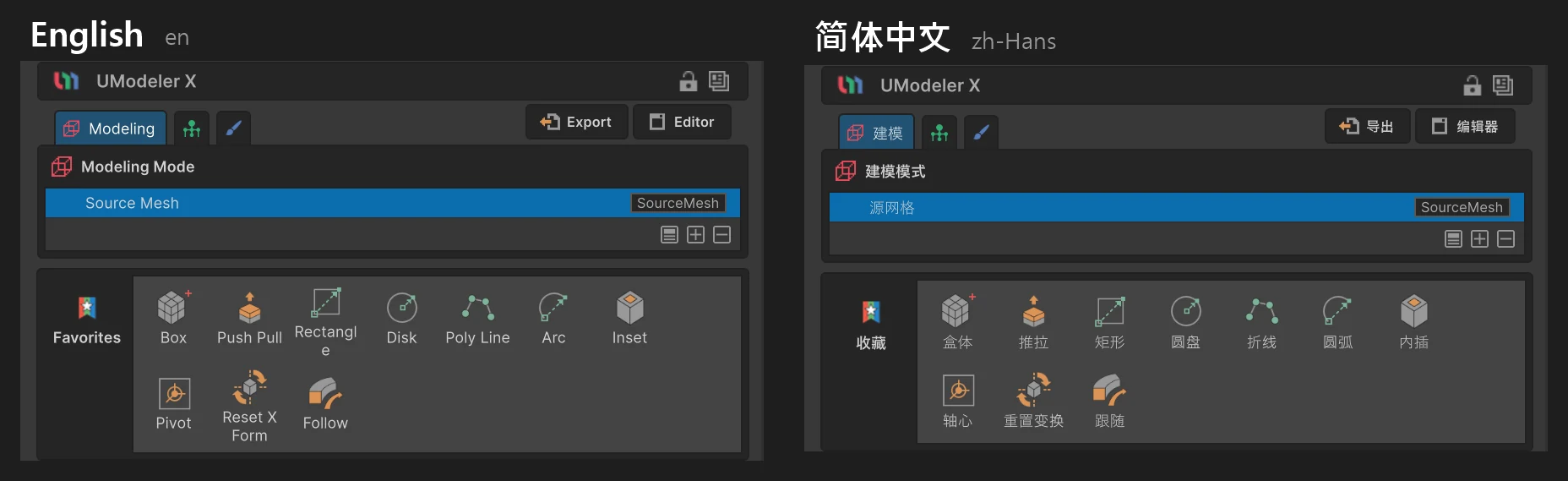Switch to the Modeling tab

[111, 128]
